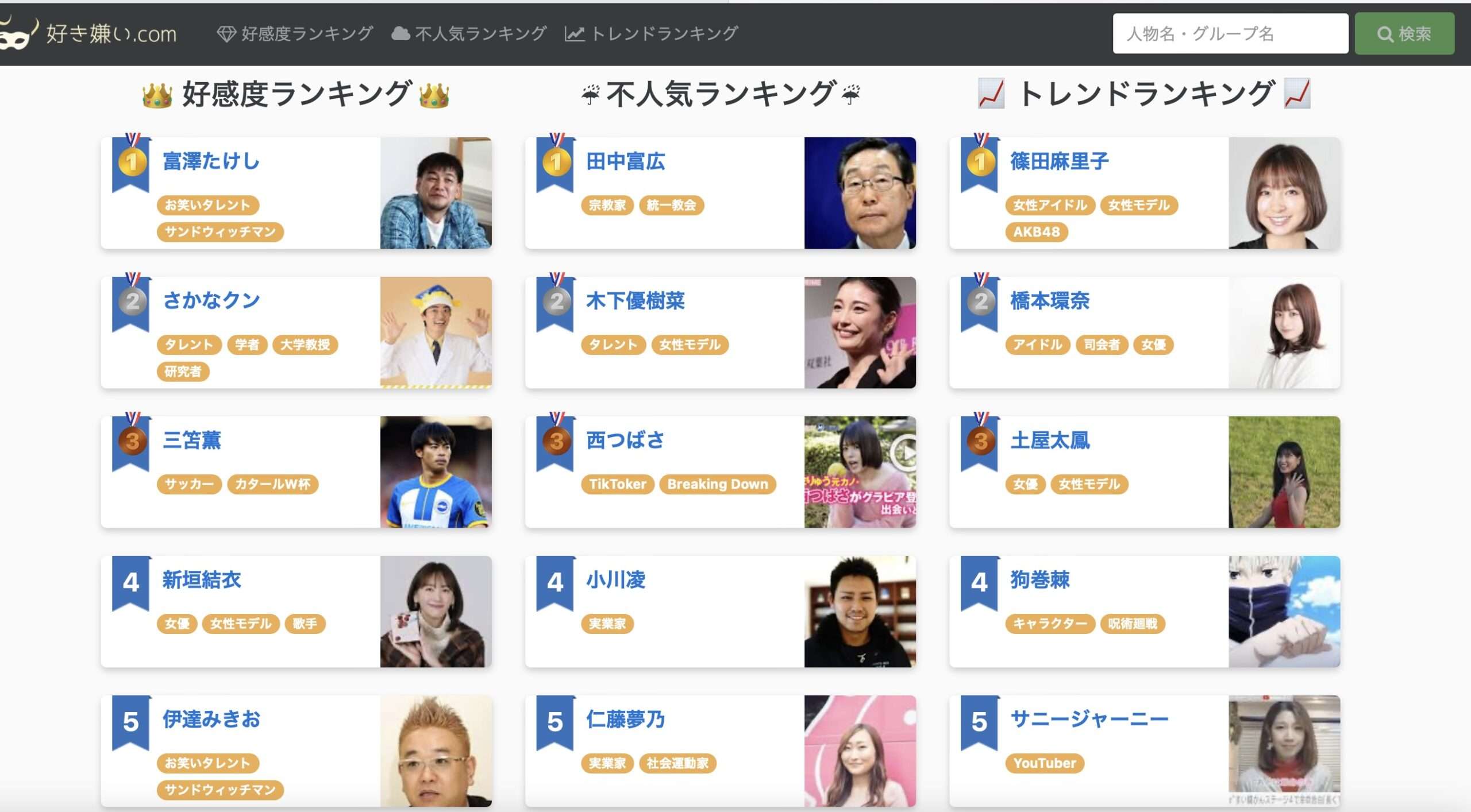Screen dimensions: 1471x812
Task: Click the 狗巻棘 anime thumbnail
Action: pyautogui.click(x=1284, y=612)
